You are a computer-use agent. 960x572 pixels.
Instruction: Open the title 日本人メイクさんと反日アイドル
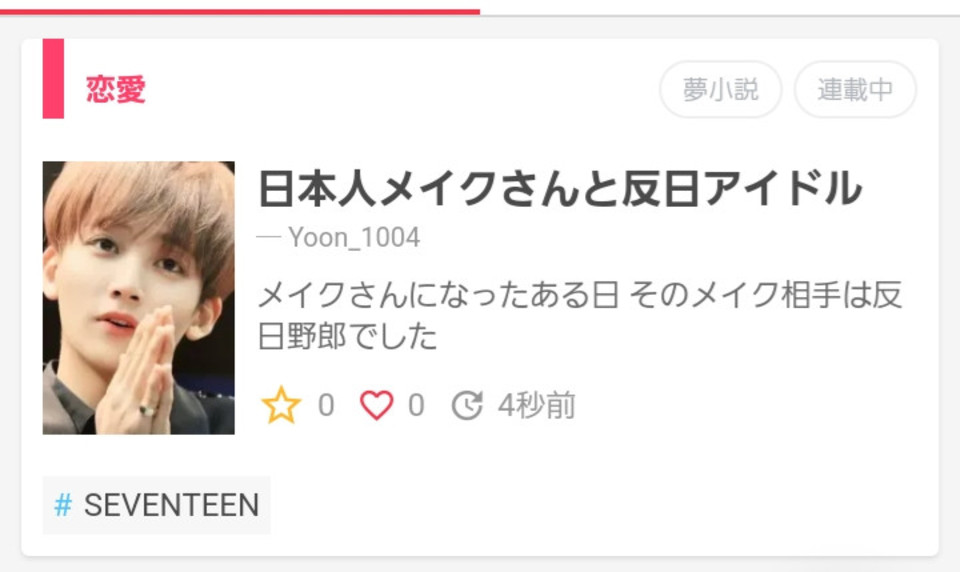(560, 188)
